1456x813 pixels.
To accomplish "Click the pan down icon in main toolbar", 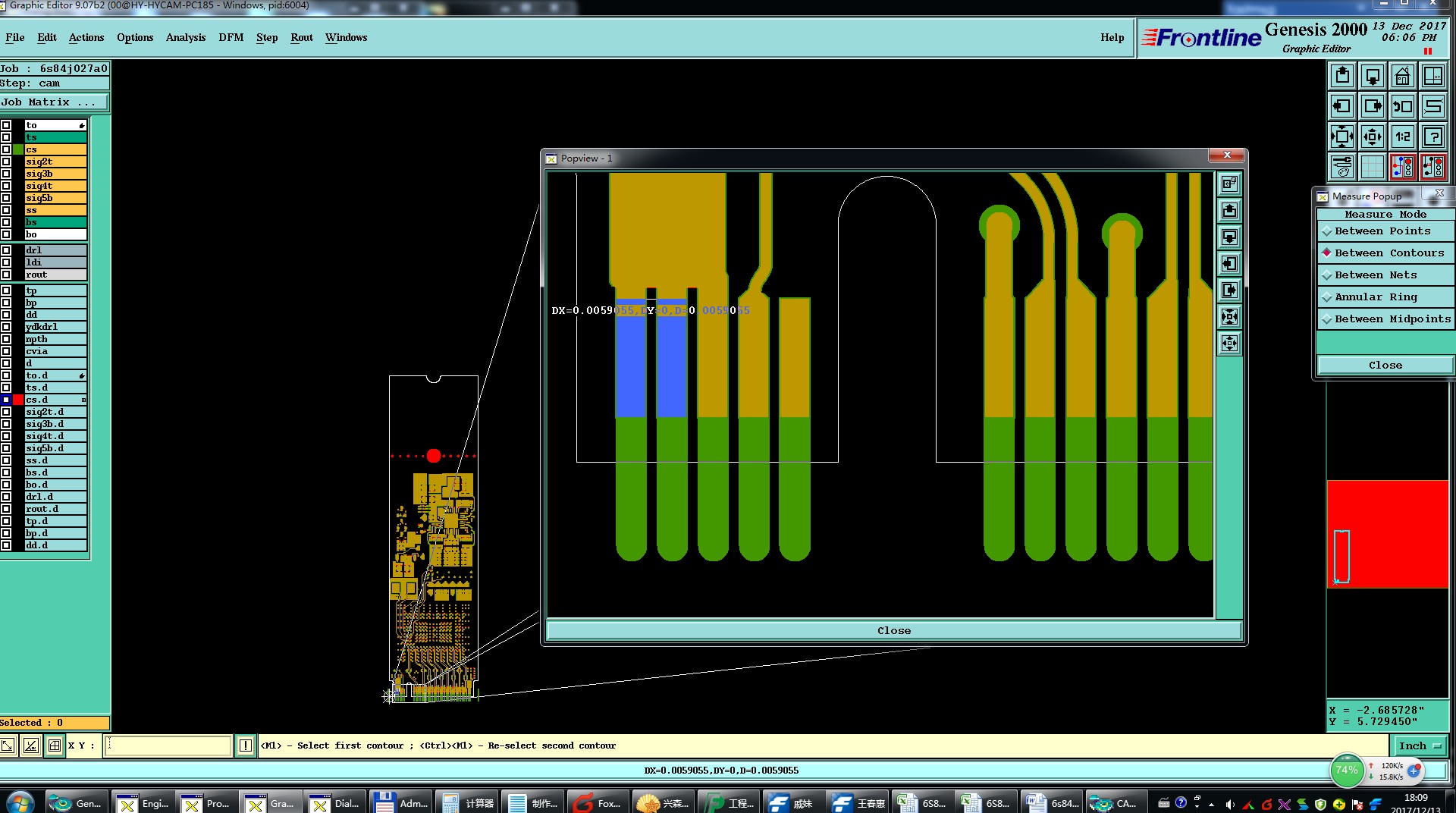I will click(x=1373, y=76).
